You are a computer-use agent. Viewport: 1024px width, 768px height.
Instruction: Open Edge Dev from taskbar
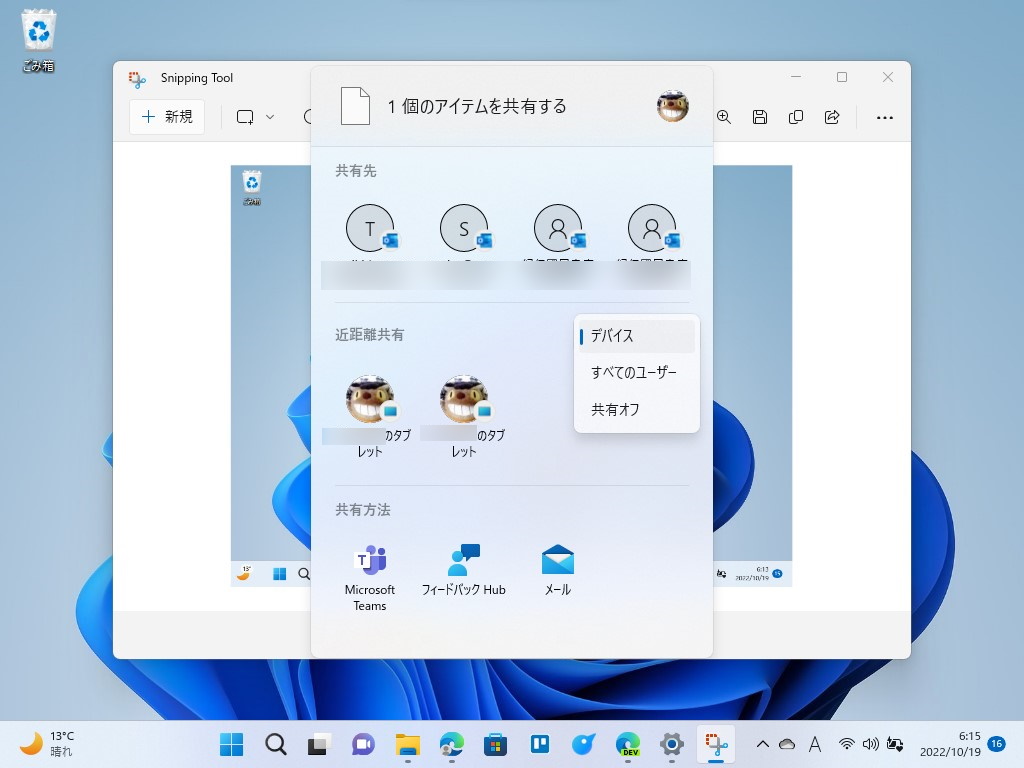click(628, 744)
